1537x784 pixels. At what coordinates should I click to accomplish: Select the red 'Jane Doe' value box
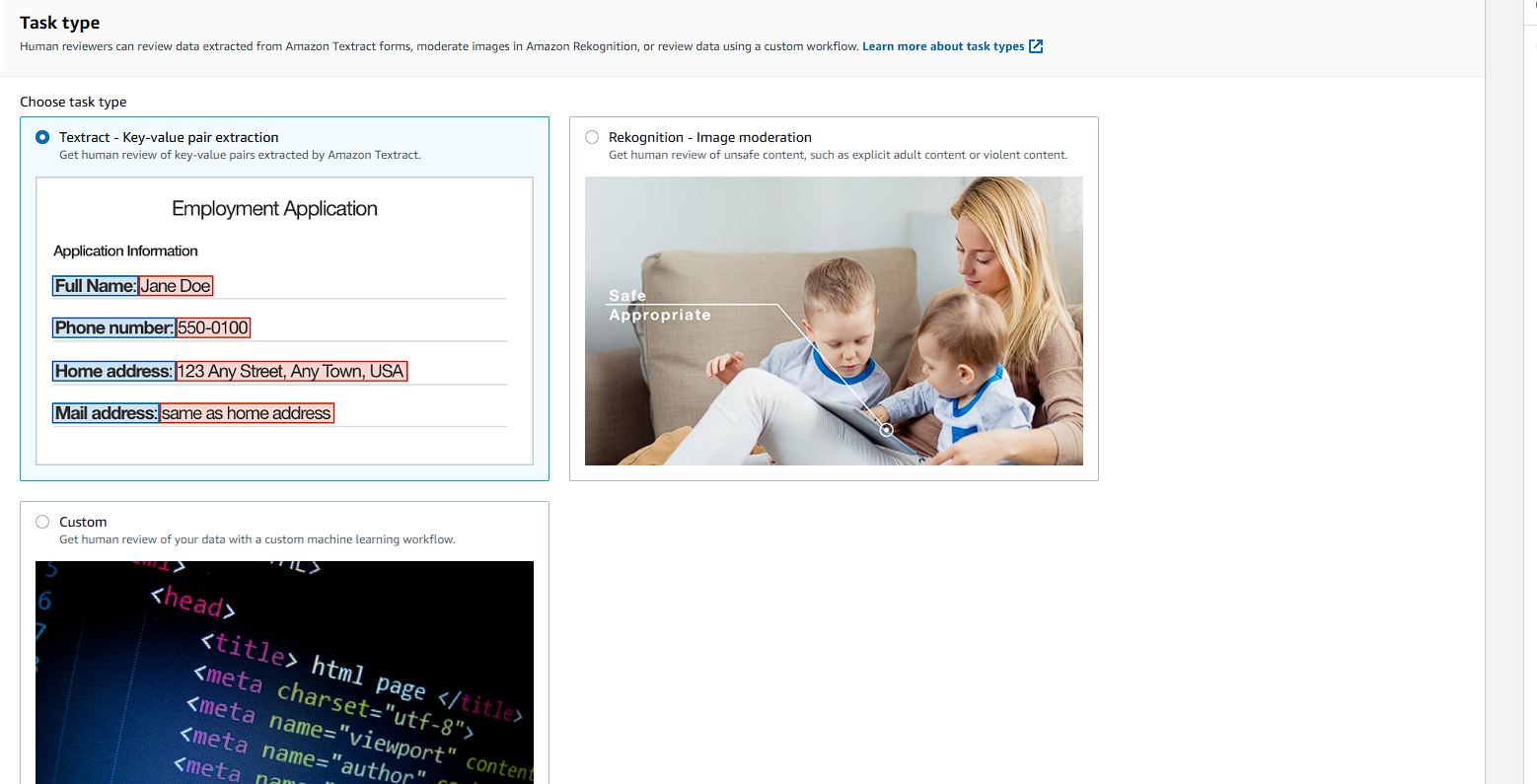tap(176, 286)
